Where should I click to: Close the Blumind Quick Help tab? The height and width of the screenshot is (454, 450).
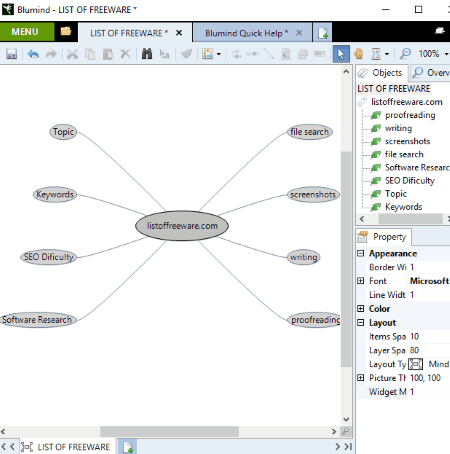click(x=299, y=33)
